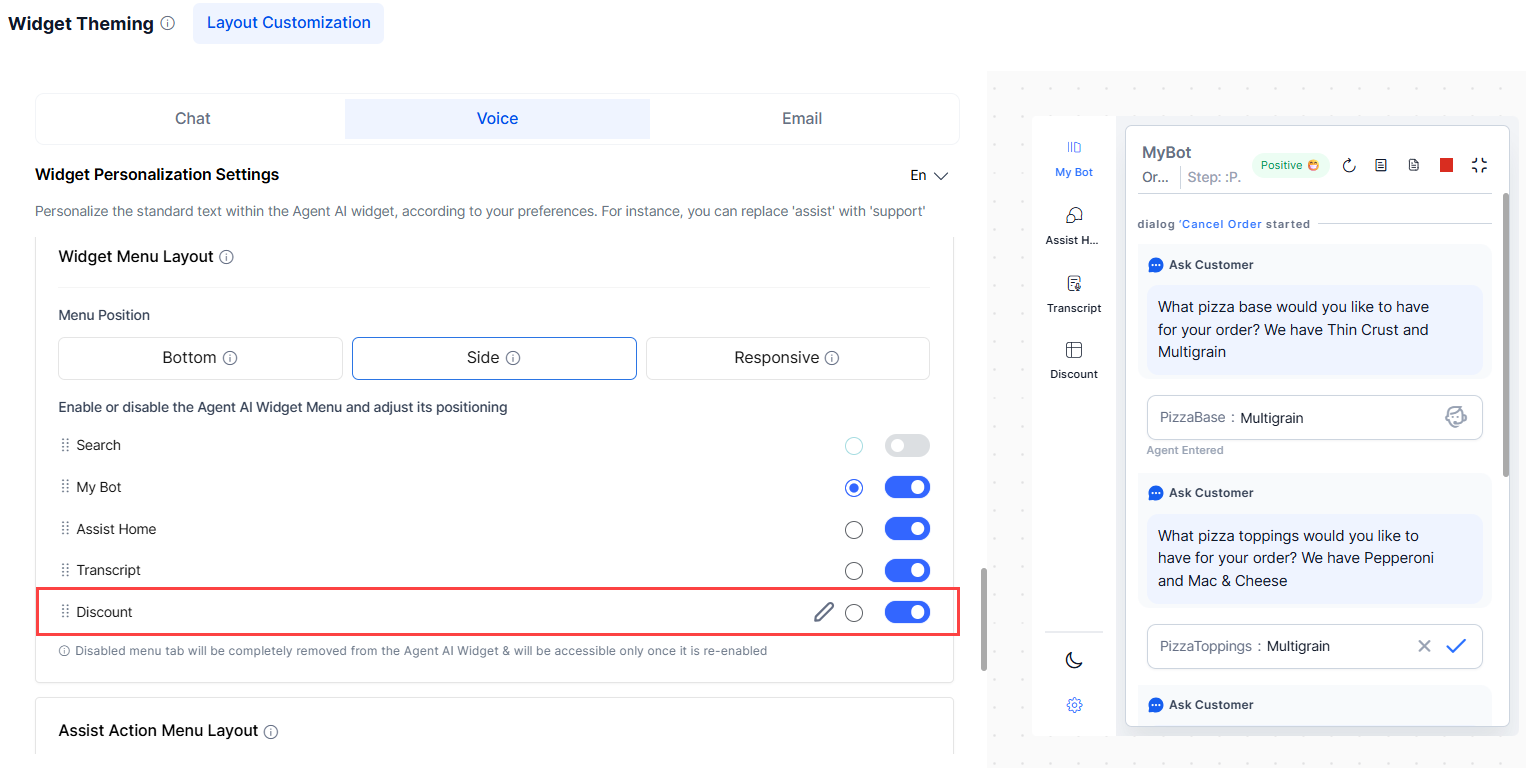Confirm PizzaToppings entry with check mark
The image size is (1526, 768).
tap(1456, 646)
